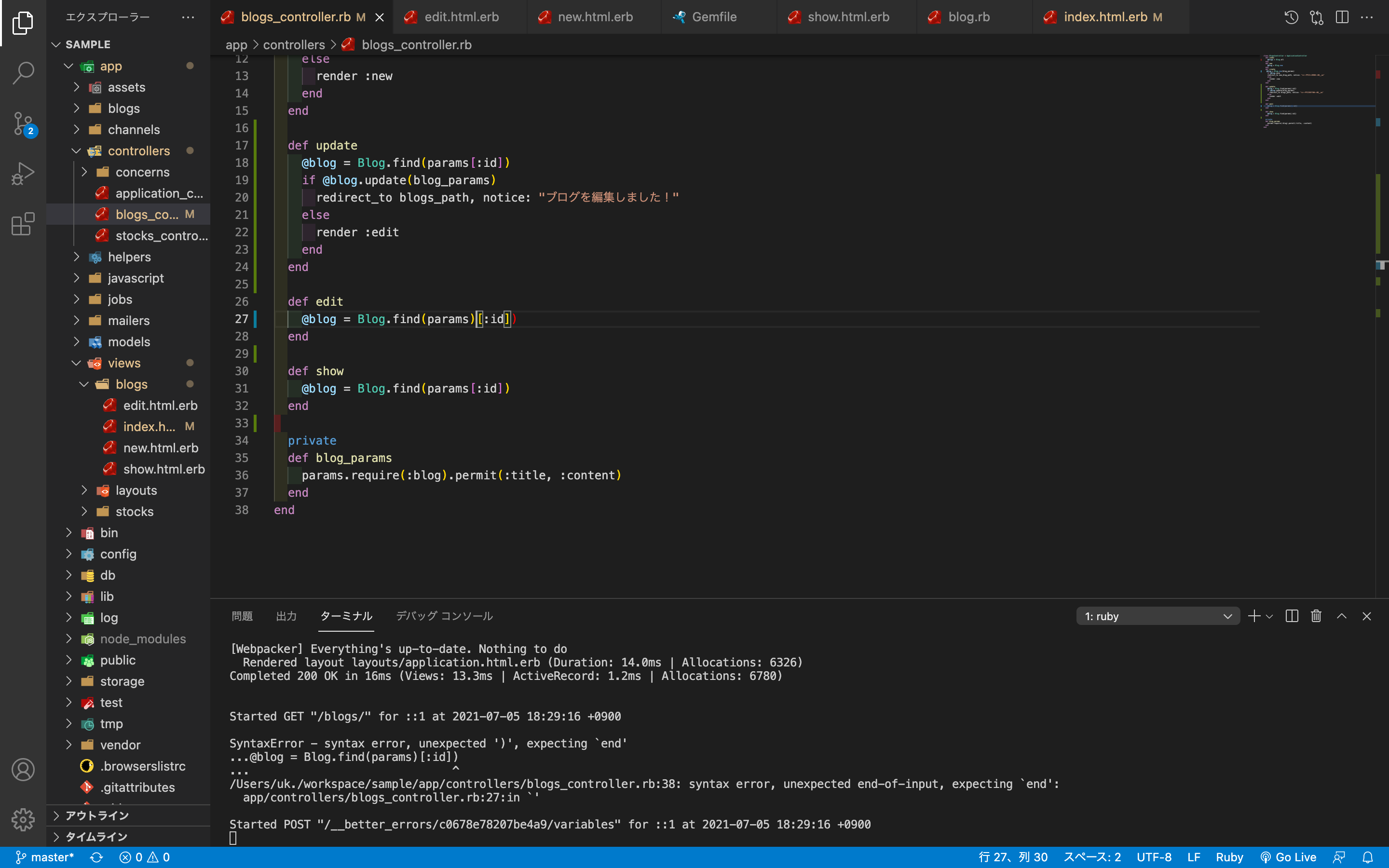Open the '1: ruby' terminal dropdown
Image resolution: width=1389 pixels, height=868 pixels.
click(1157, 616)
